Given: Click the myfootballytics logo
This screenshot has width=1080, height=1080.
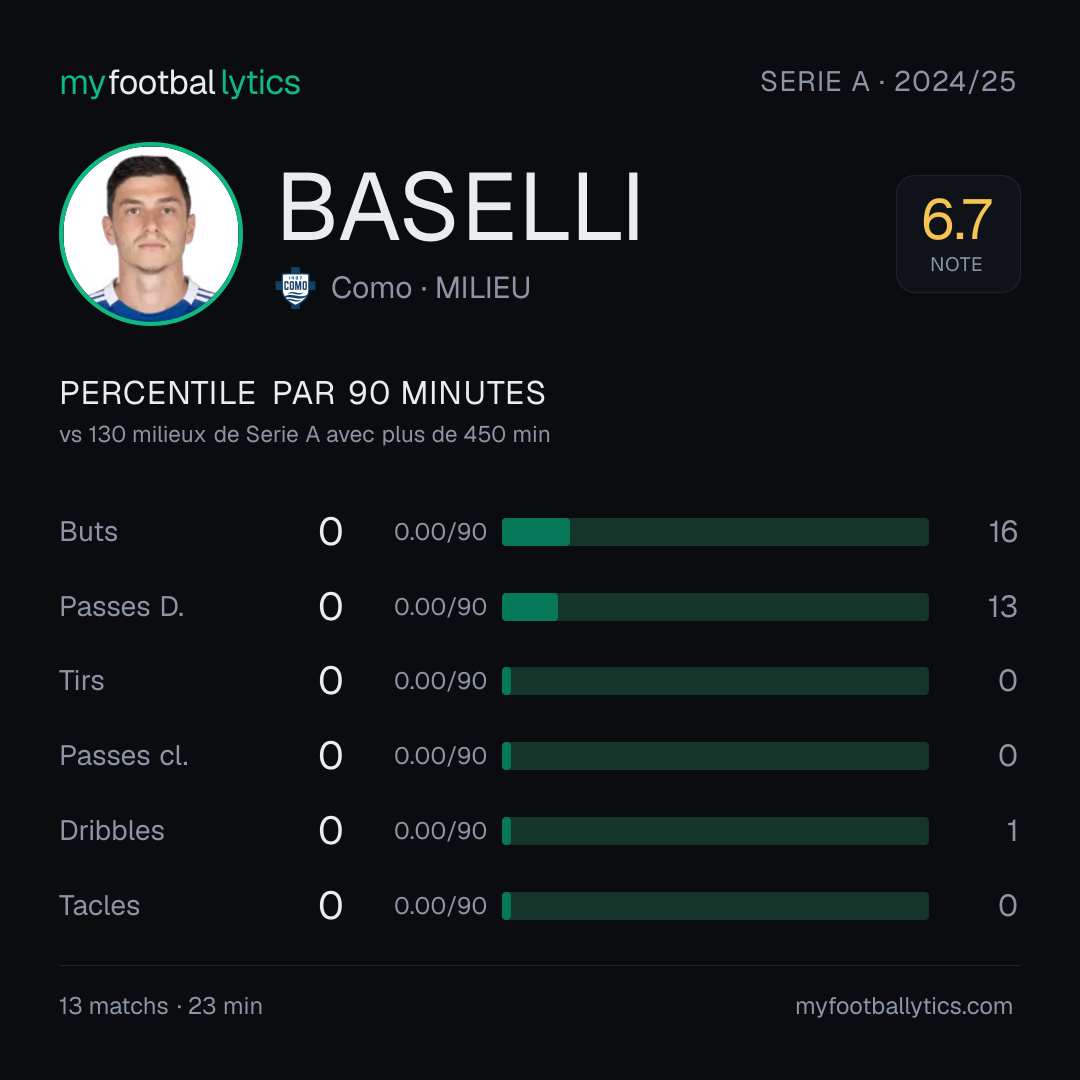Looking at the screenshot, I should click(180, 83).
